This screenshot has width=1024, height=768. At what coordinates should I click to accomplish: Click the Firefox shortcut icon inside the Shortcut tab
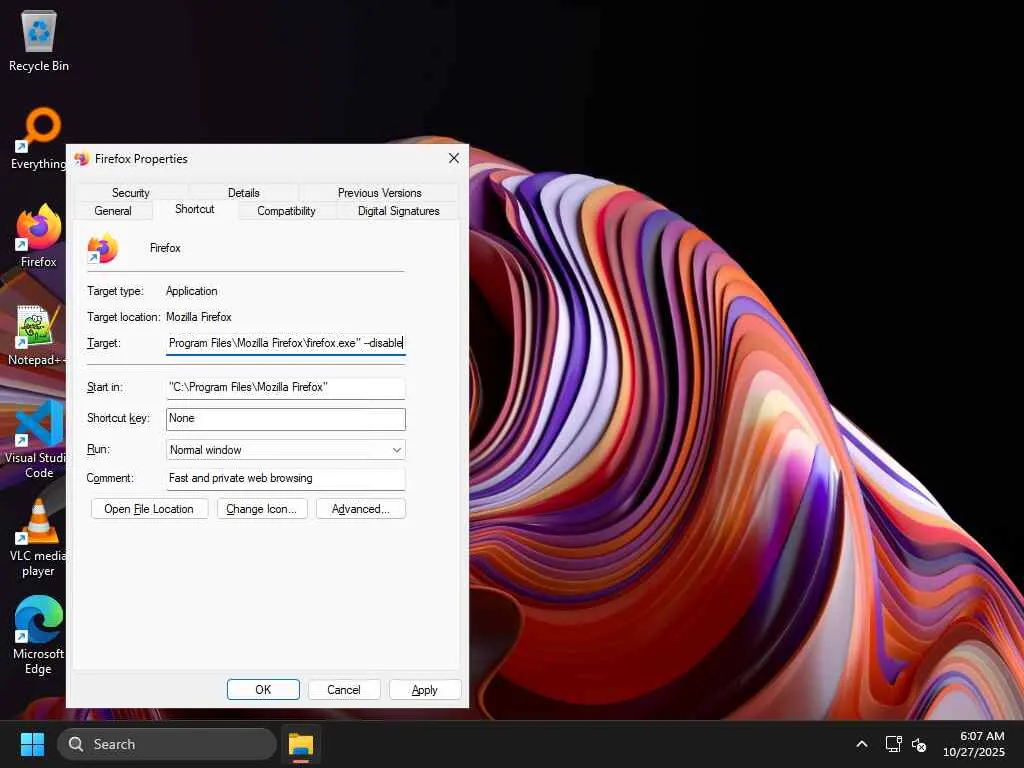click(x=103, y=248)
